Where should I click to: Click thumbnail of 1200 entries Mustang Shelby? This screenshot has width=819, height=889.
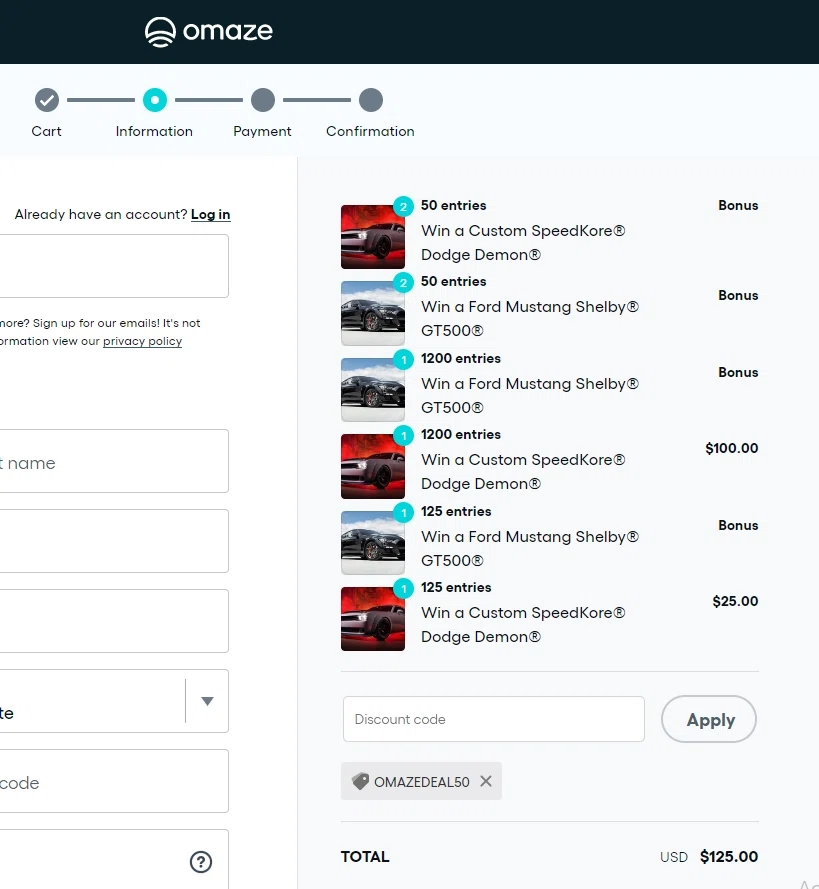click(373, 390)
